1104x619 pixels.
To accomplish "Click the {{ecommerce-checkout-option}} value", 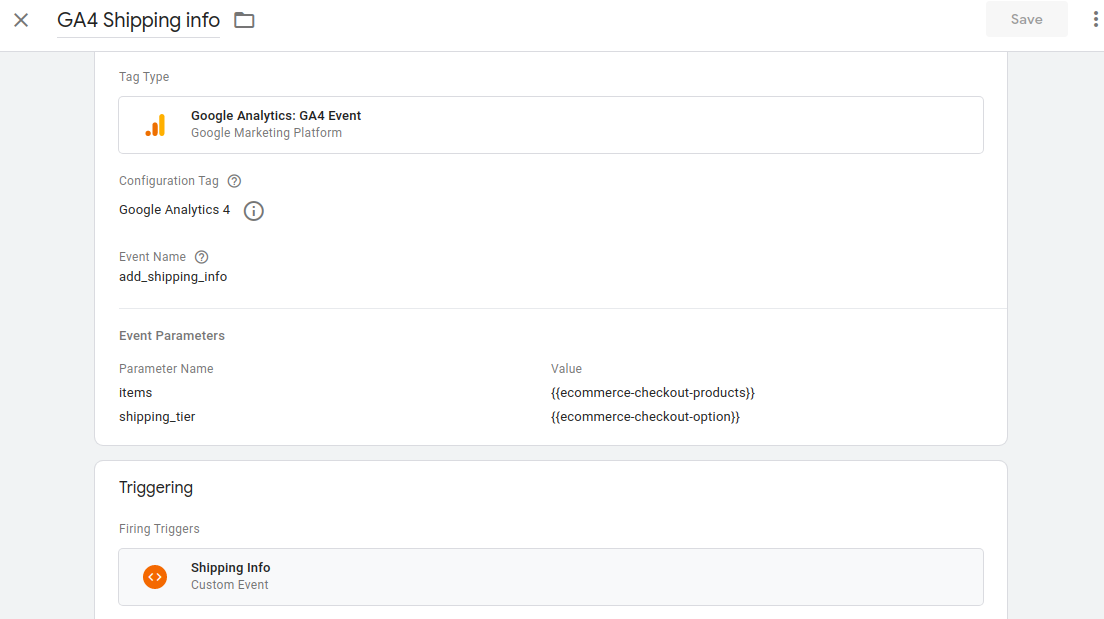I will [x=645, y=417].
